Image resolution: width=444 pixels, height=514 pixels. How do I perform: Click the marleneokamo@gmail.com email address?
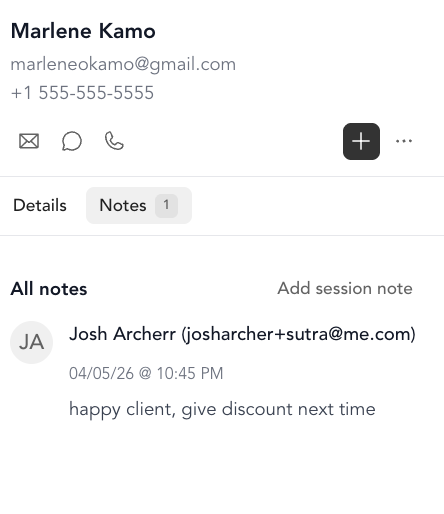[x=123, y=64]
